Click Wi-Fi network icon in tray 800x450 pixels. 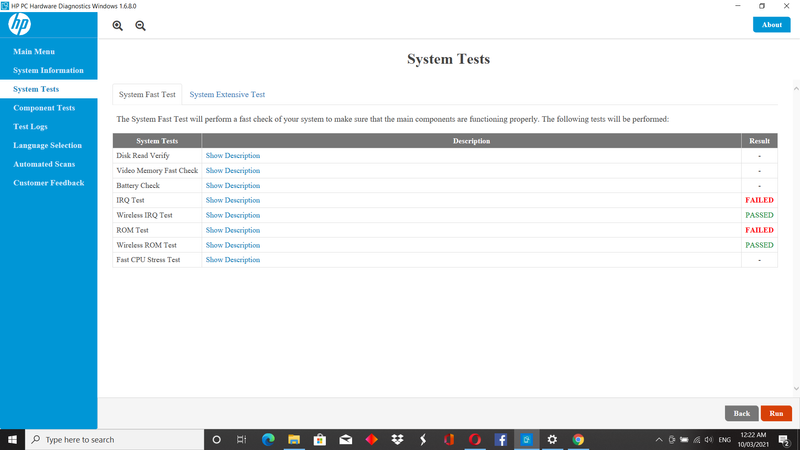(x=696, y=439)
